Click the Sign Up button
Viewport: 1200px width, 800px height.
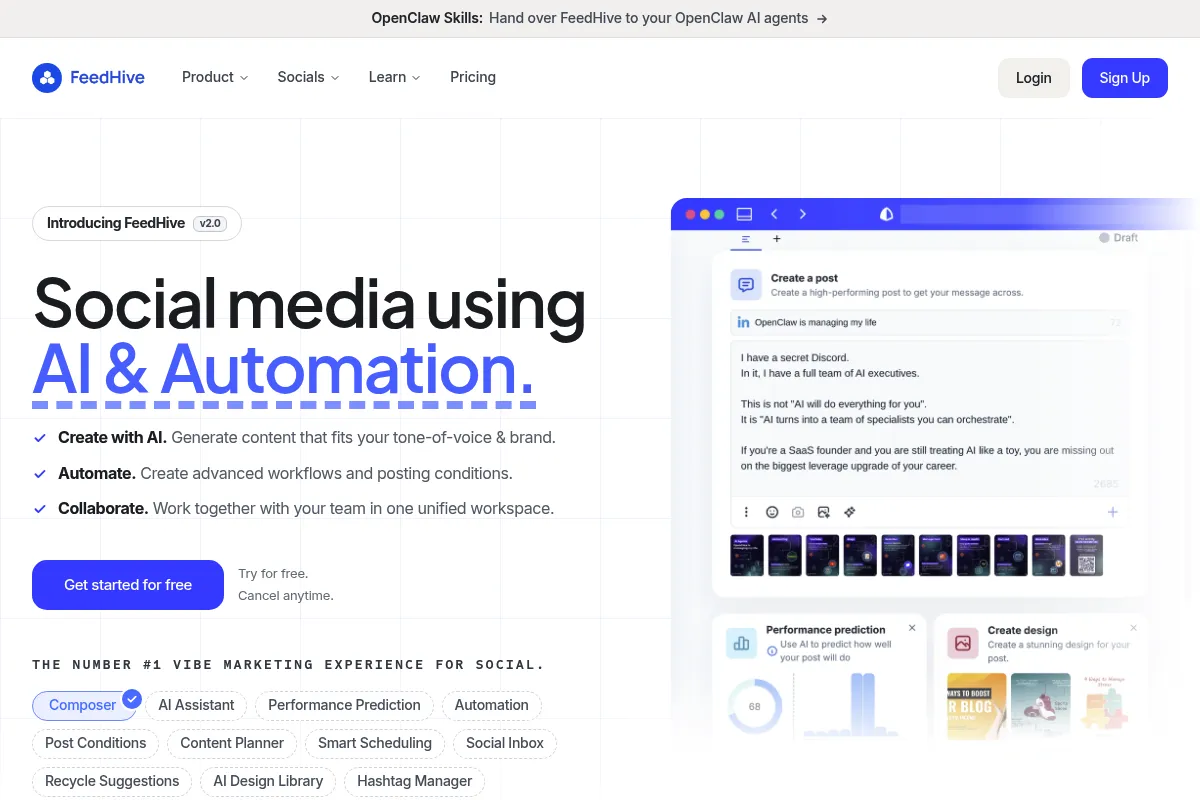(1125, 78)
